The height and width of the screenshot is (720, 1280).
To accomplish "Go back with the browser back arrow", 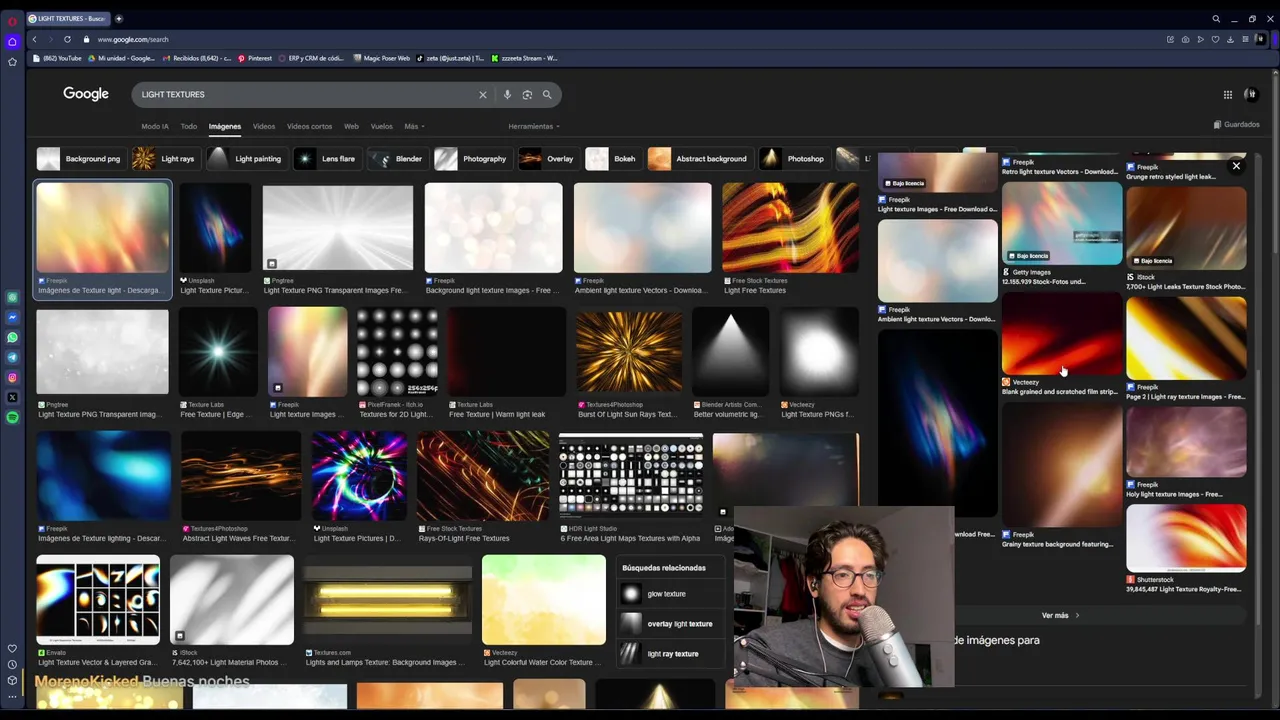I will 34,39.
